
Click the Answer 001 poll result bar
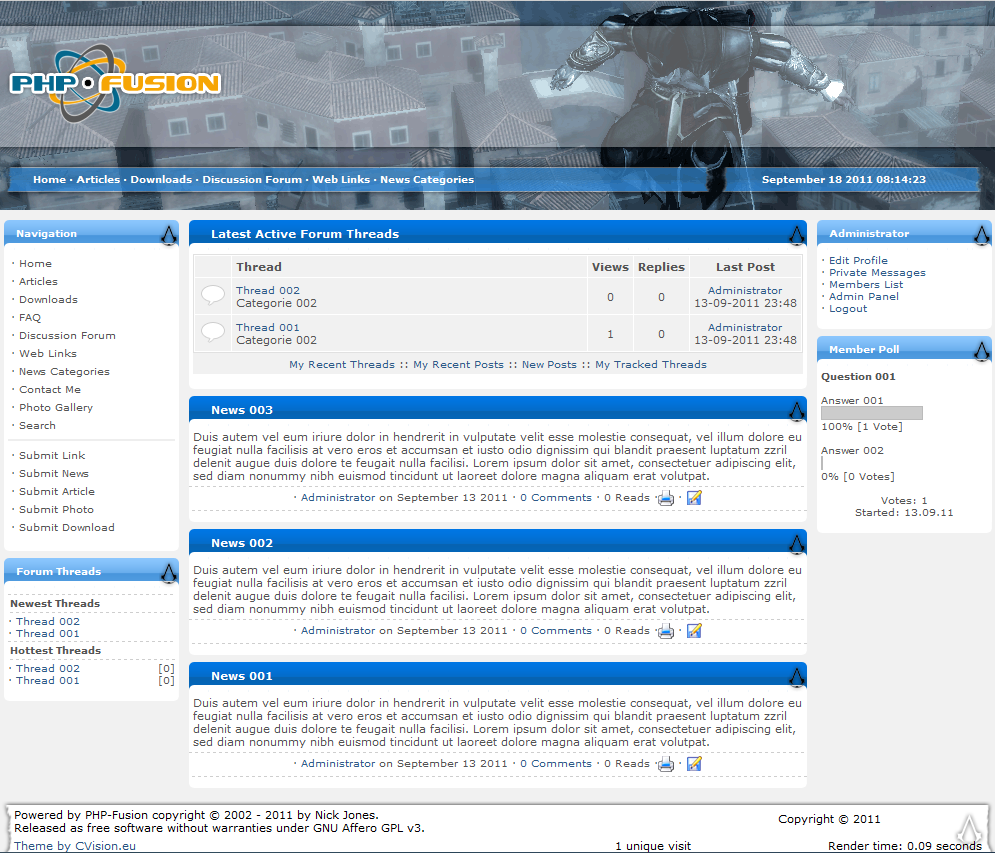pos(872,413)
